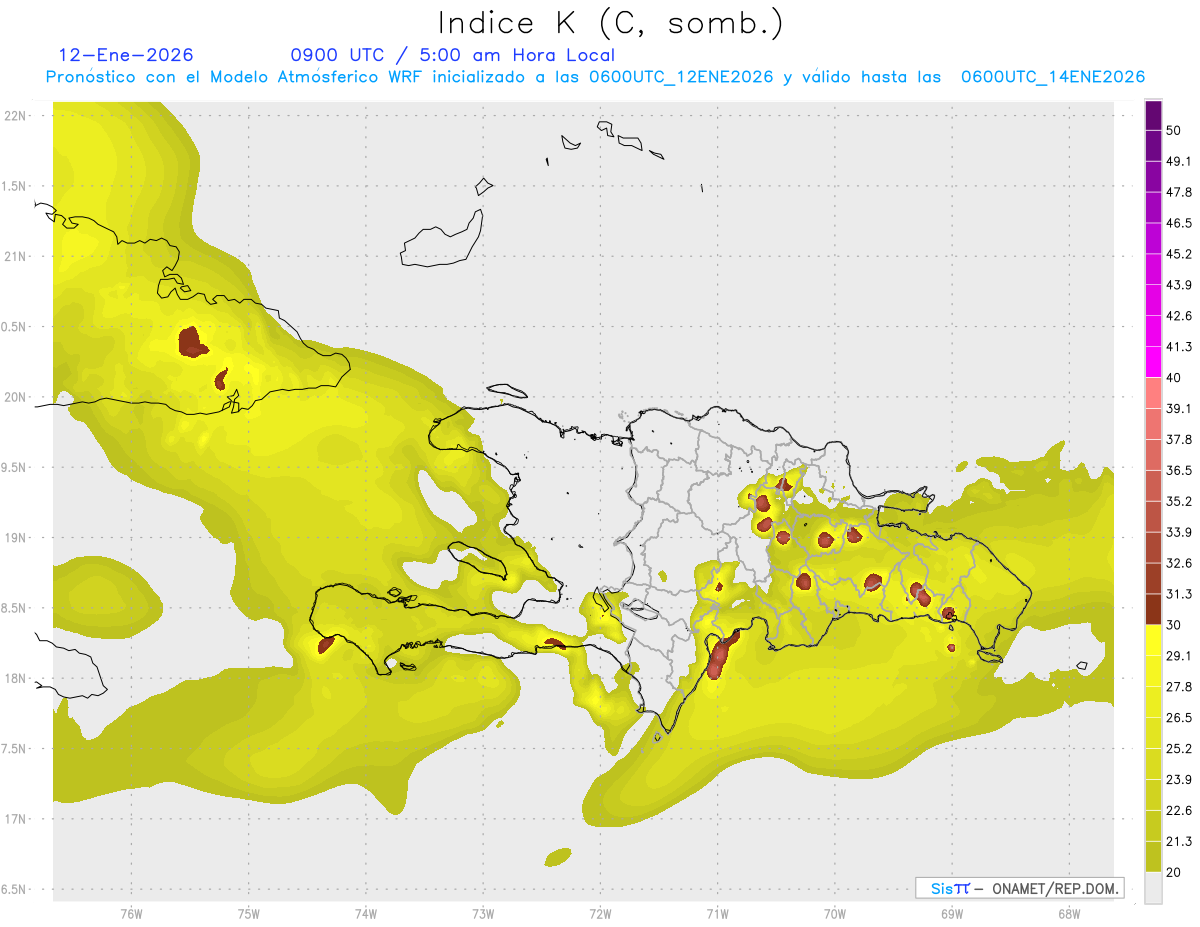Click the '75W' longitude axis label
Viewport: 1200px width, 927px height.
click(x=249, y=914)
